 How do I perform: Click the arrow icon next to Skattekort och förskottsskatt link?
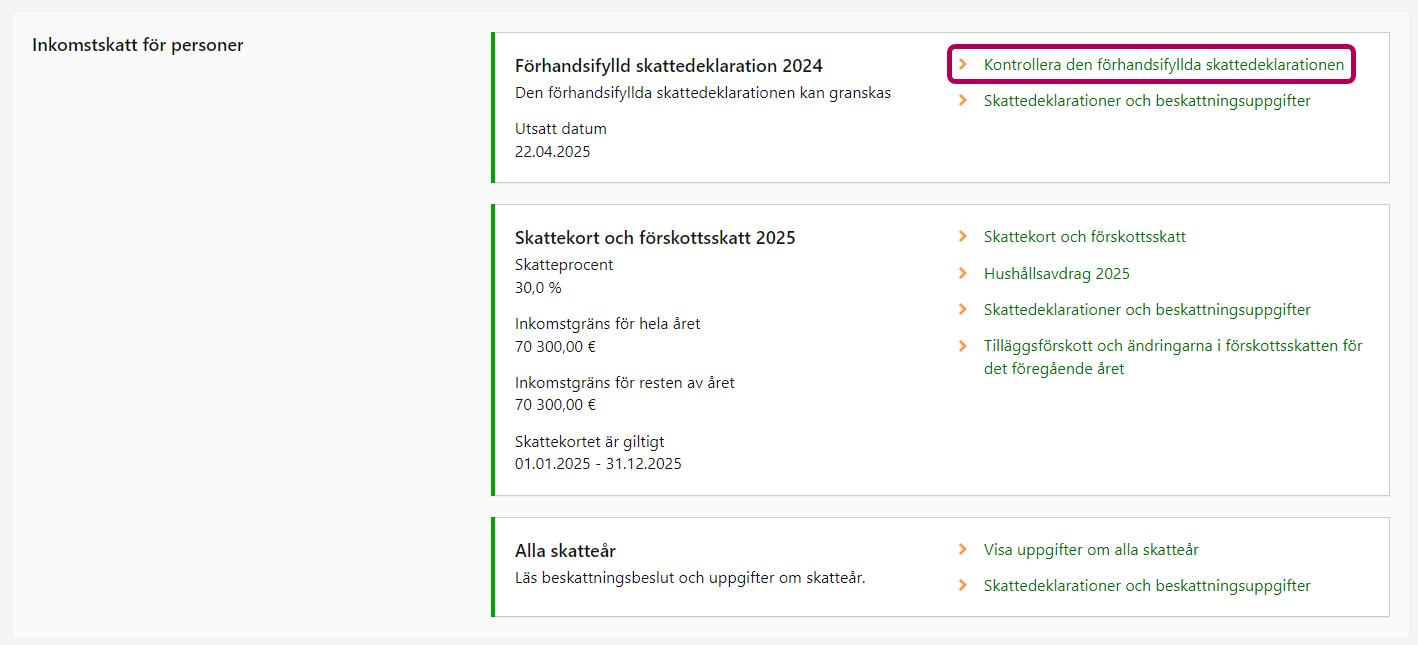[963, 237]
